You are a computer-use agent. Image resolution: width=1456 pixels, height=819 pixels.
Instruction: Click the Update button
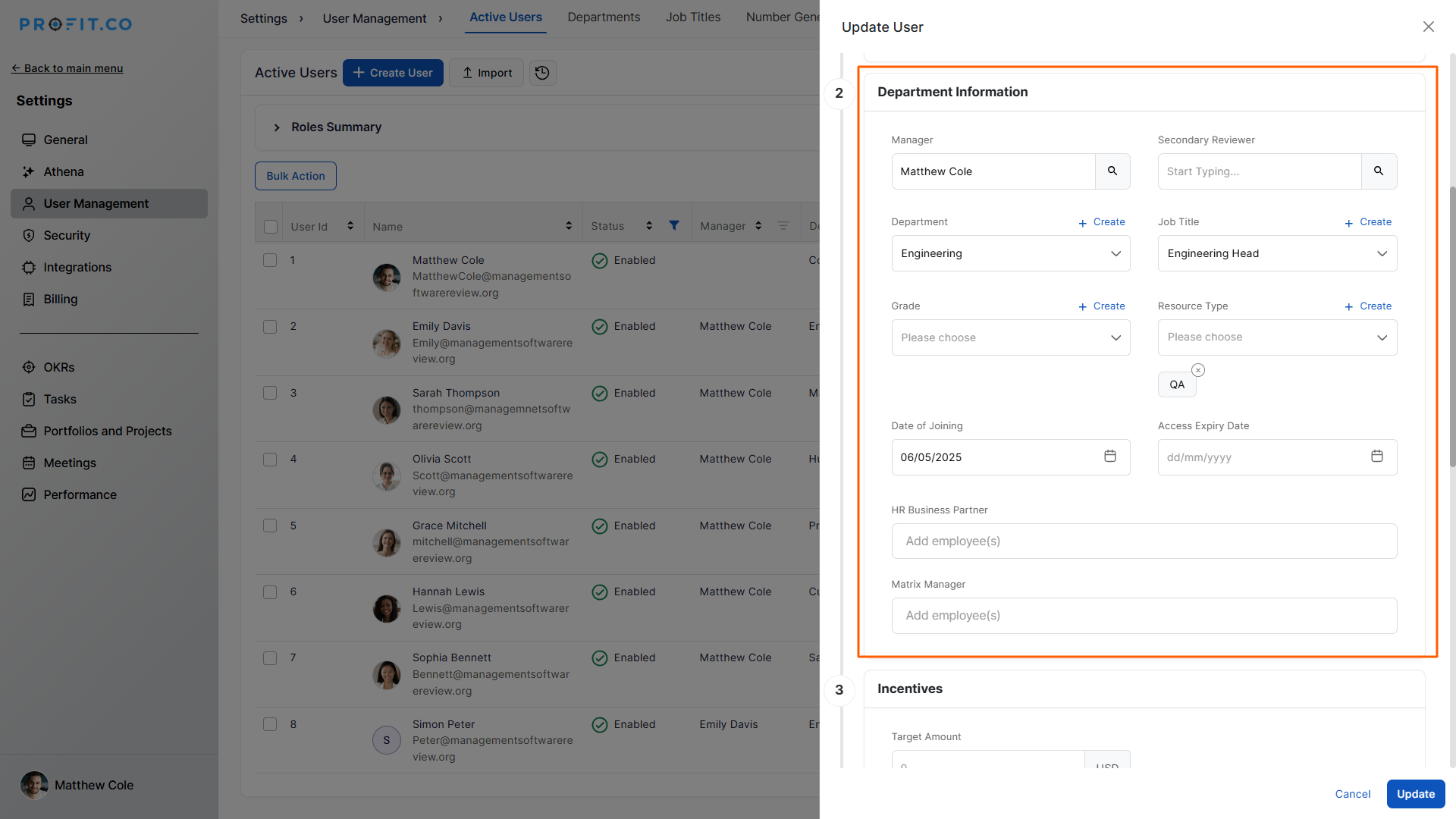click(x=1415, y=794)
